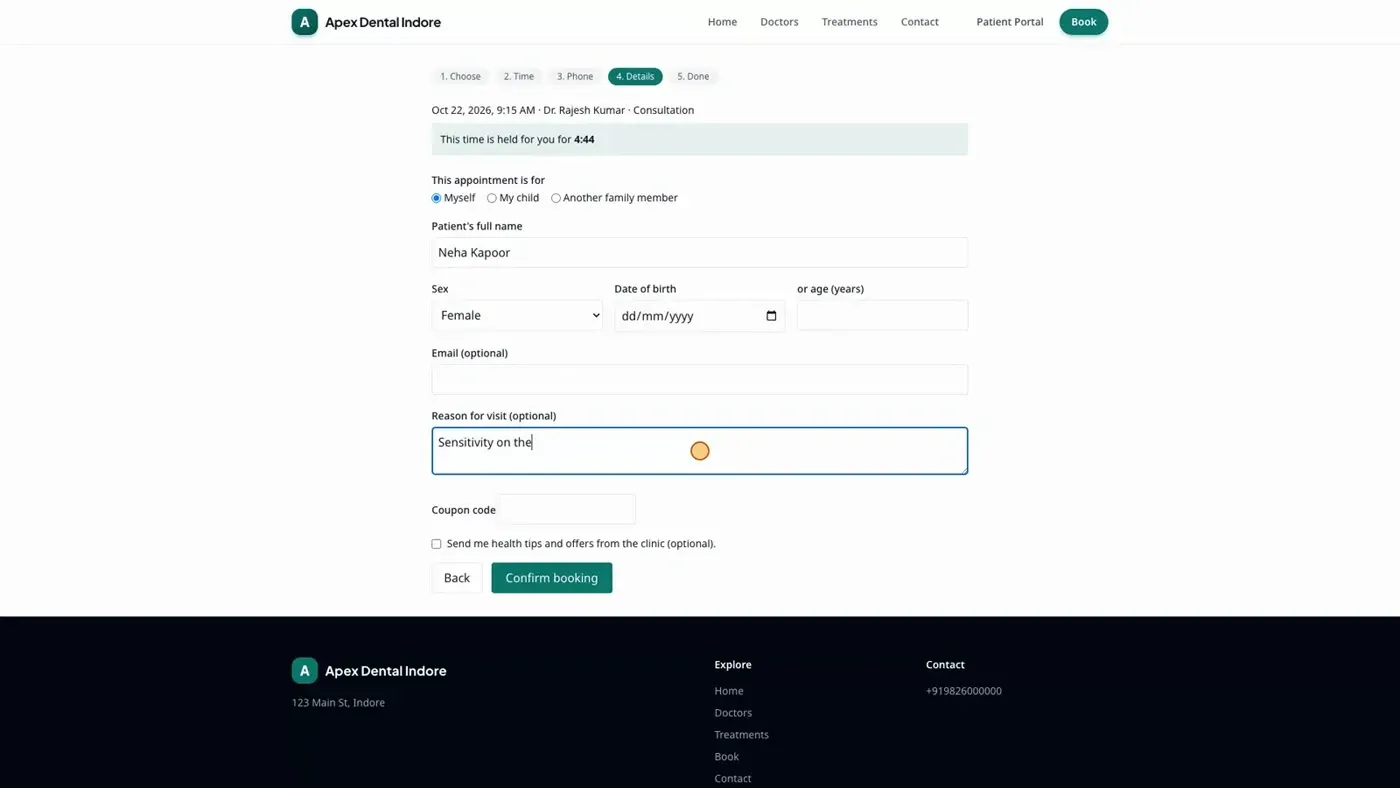The image size is (1400, 788).
Task: Click the 123 Main St, Indore address
Action: tap(338, 703)
